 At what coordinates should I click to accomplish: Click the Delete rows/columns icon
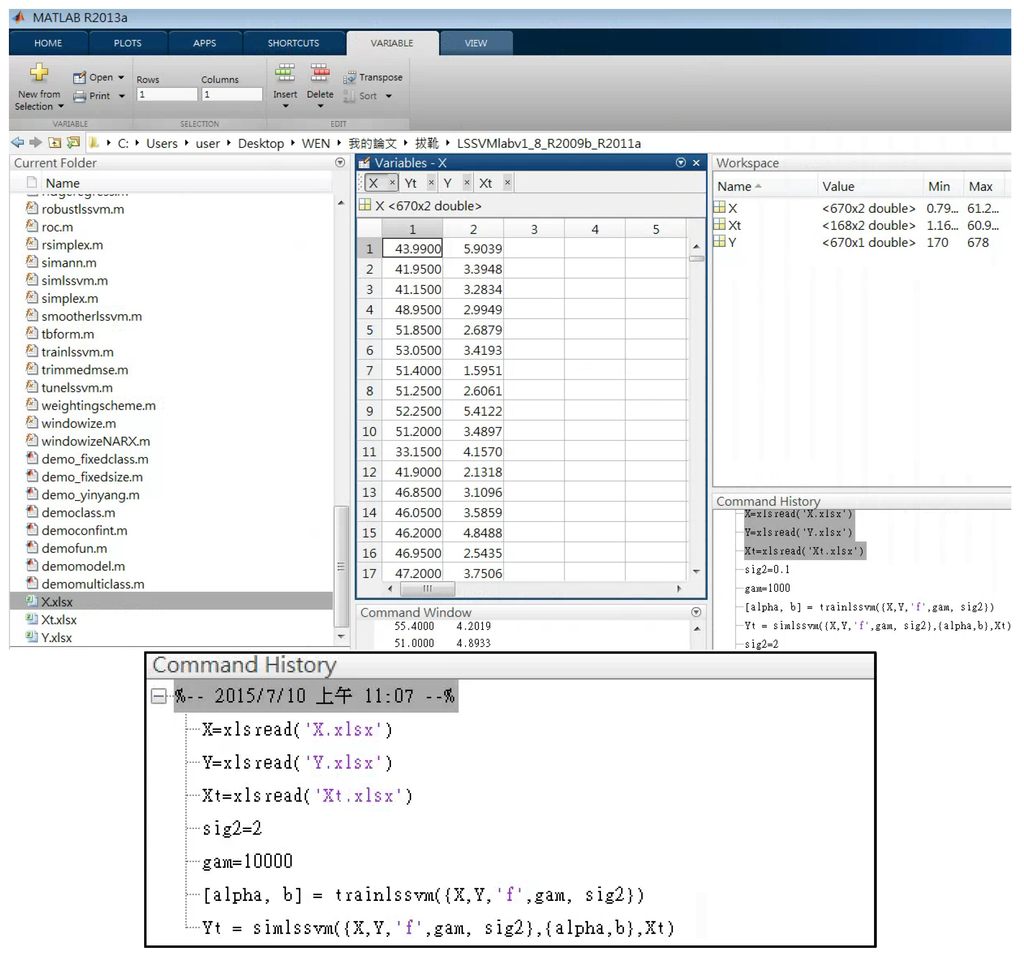tap(320, 73)
